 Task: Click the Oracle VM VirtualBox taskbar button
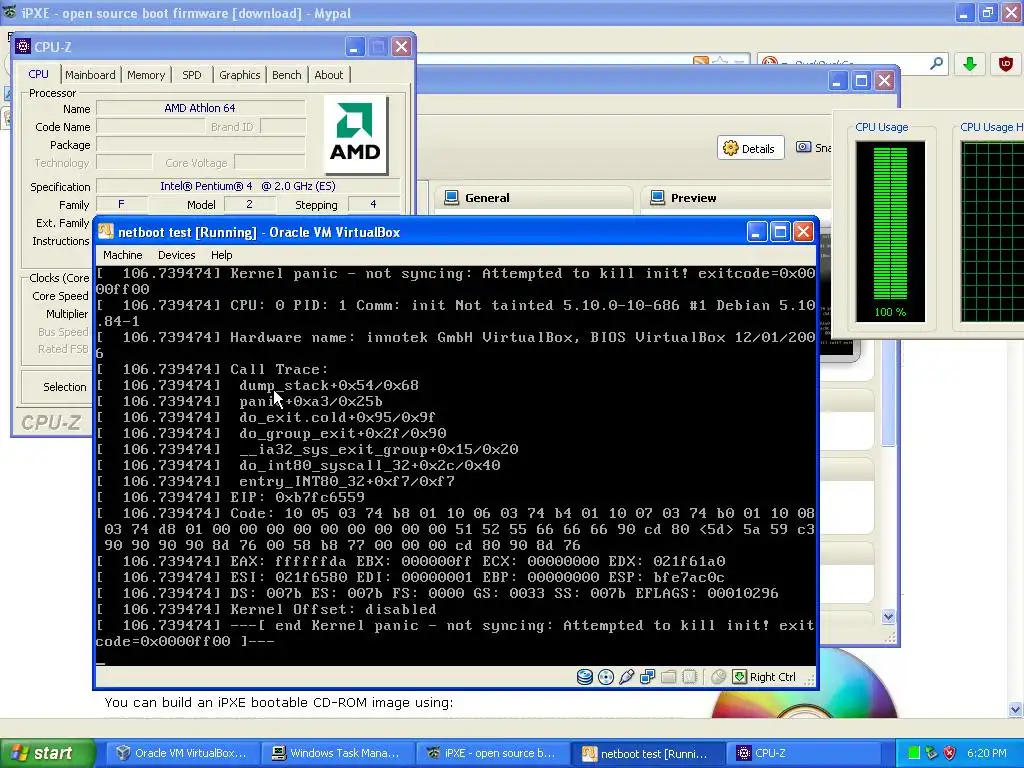[184, 753]
